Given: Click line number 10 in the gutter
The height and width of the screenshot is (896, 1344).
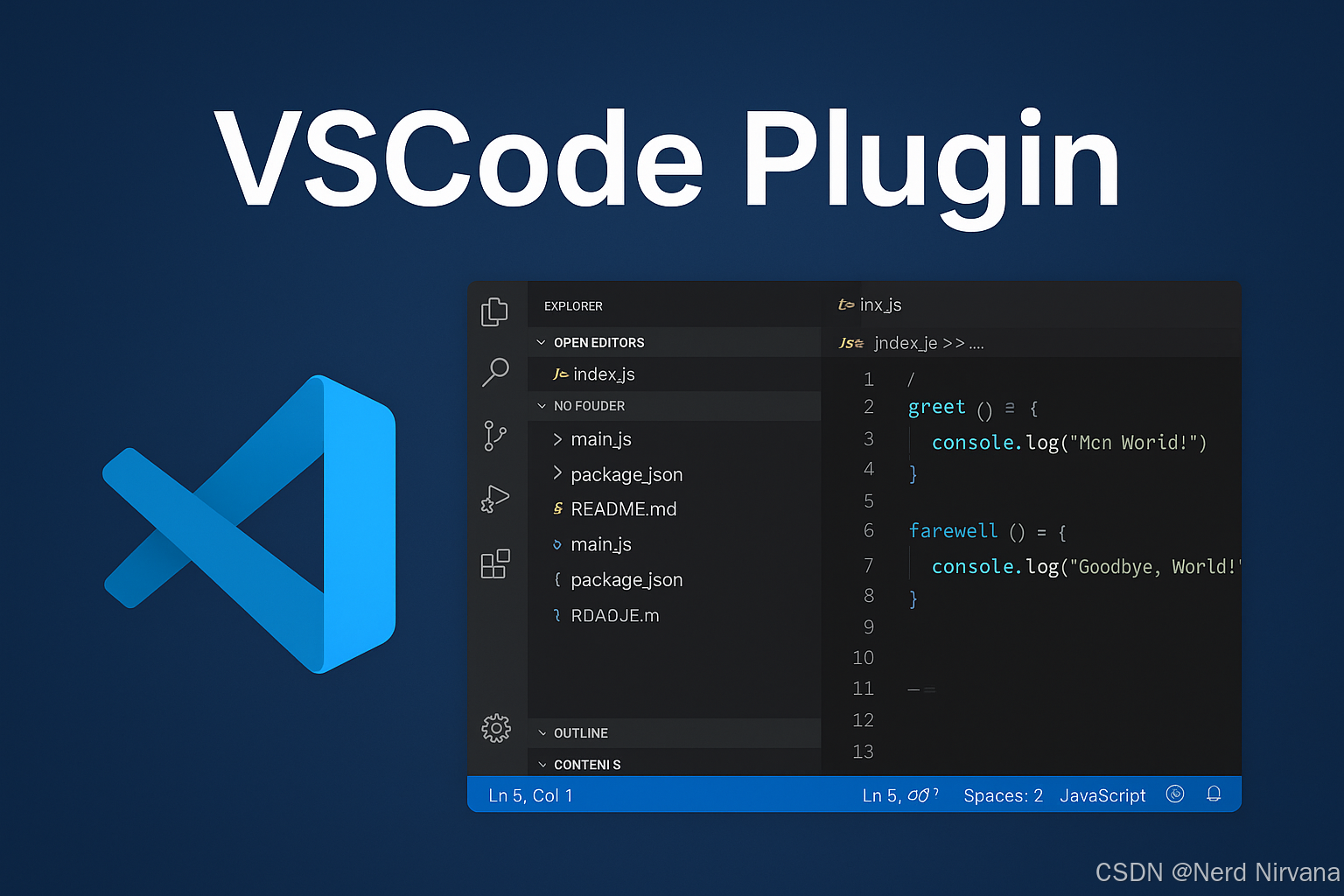Looking at the screenshot, I should (864, 657).
